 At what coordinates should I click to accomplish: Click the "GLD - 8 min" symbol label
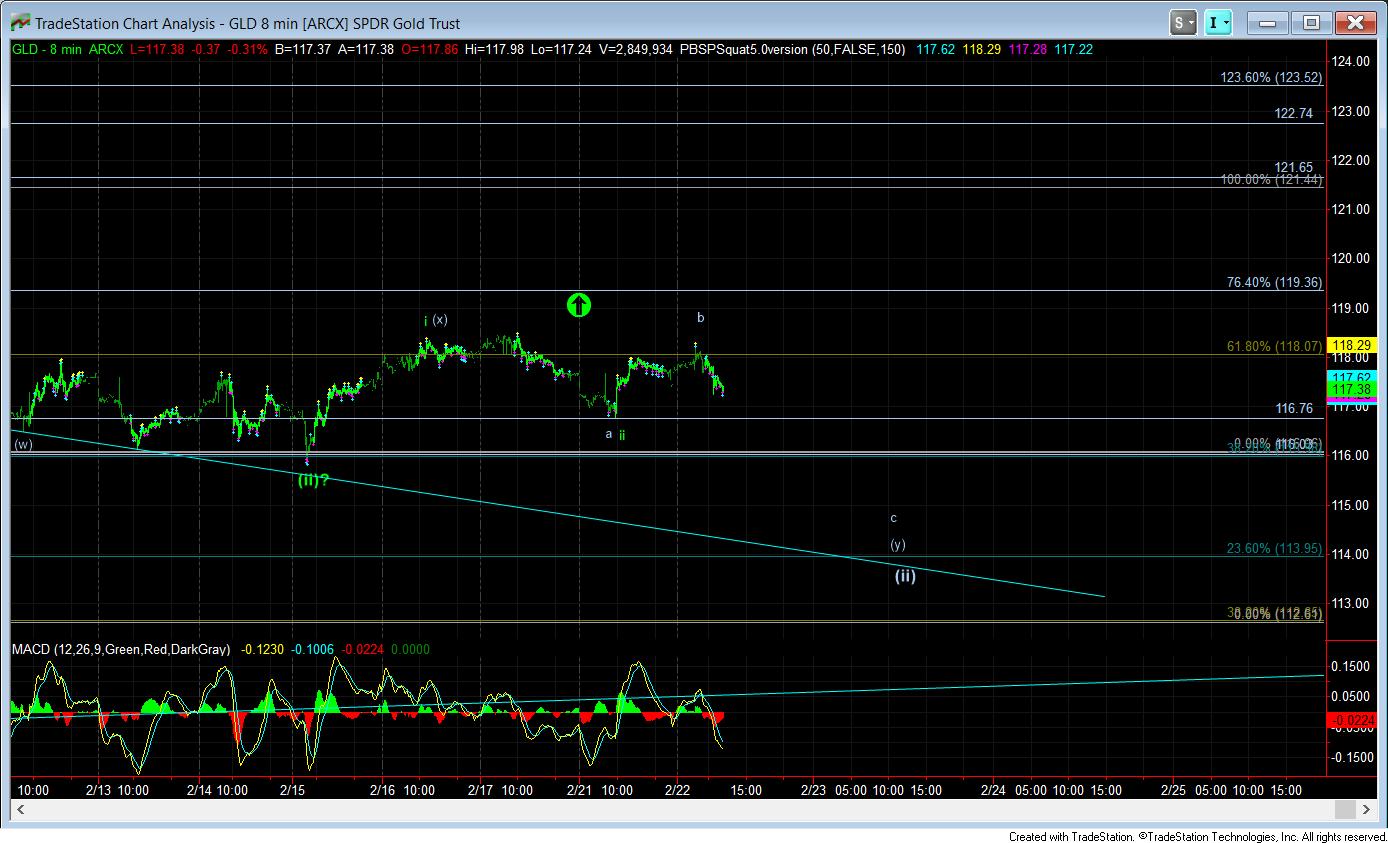click(x=50, y=47)
